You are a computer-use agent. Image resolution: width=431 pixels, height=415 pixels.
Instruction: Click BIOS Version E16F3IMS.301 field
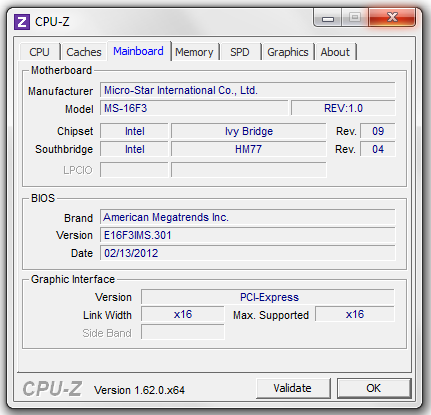coord(248,235)
